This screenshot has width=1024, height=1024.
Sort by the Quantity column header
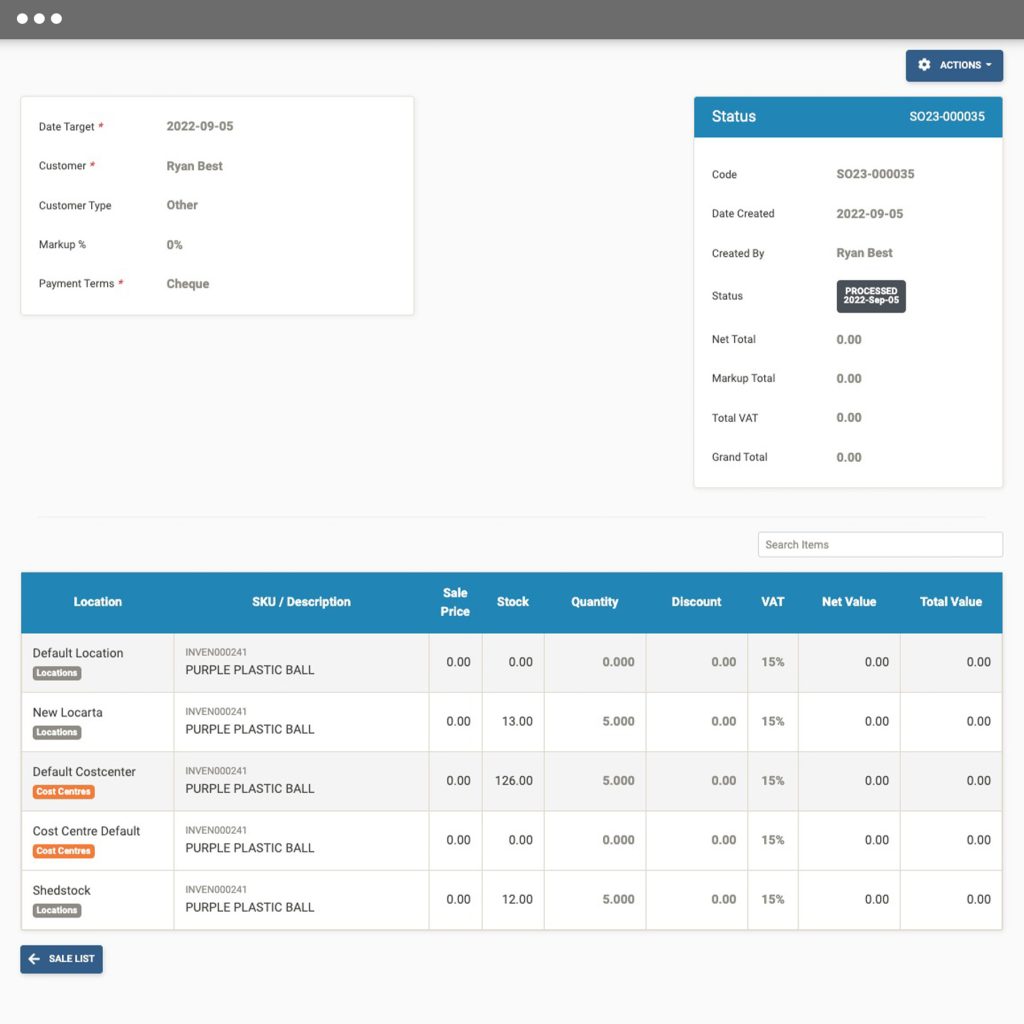click(594, 602)
